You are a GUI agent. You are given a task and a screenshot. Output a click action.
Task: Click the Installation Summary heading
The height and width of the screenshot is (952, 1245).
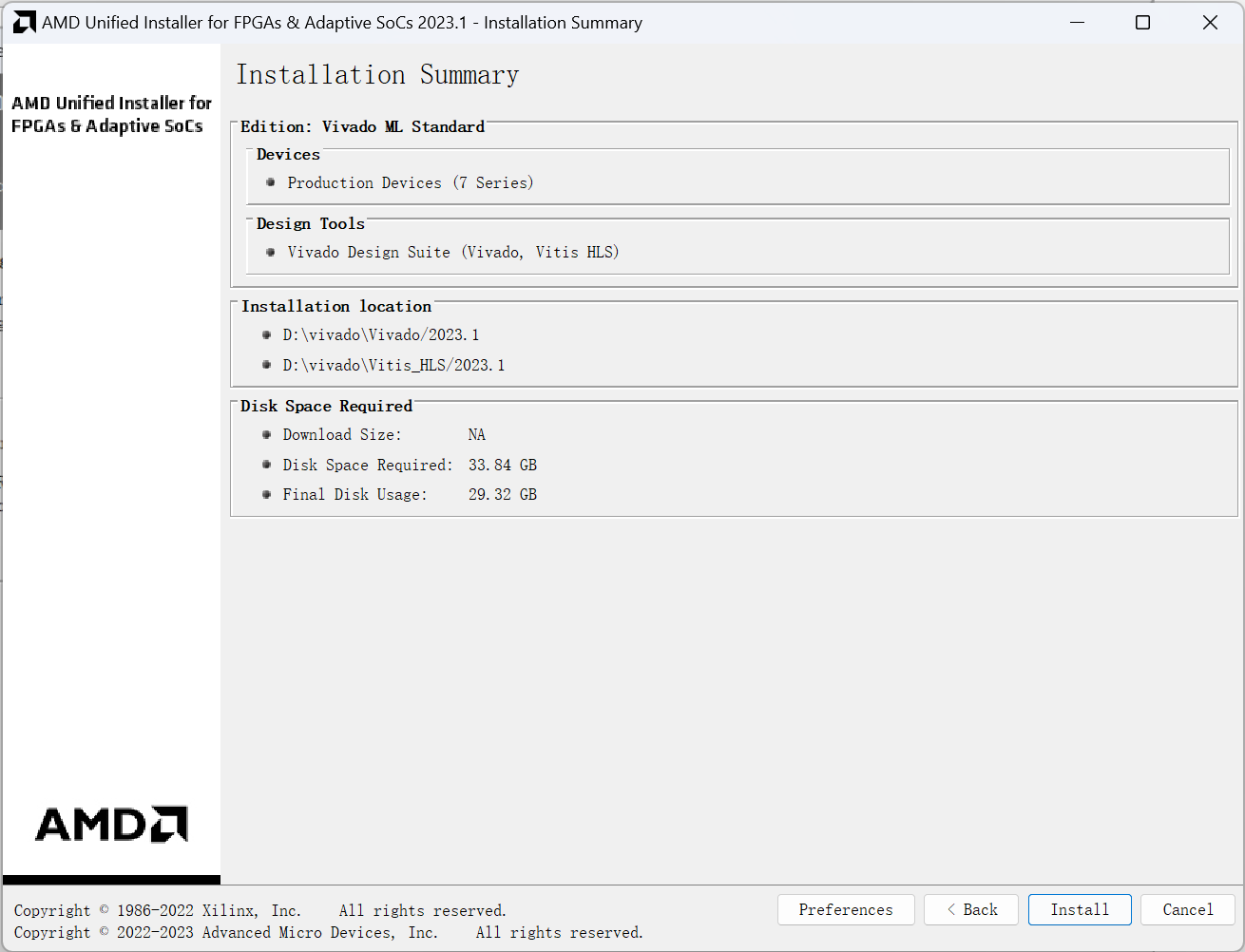click(377, 75)
